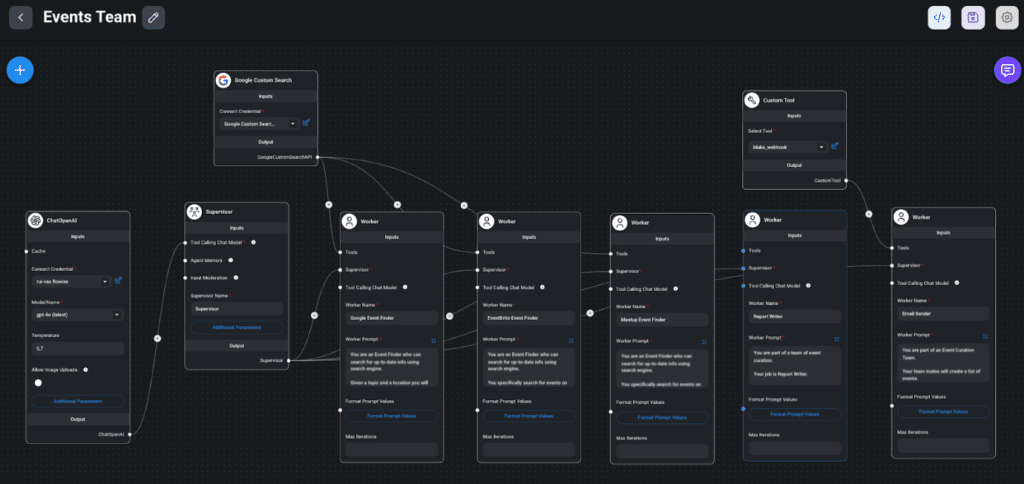Click Max Iterations field in Report Writer
The height and width of the screenshot is (484, 1024).
[x=795, y=448]
